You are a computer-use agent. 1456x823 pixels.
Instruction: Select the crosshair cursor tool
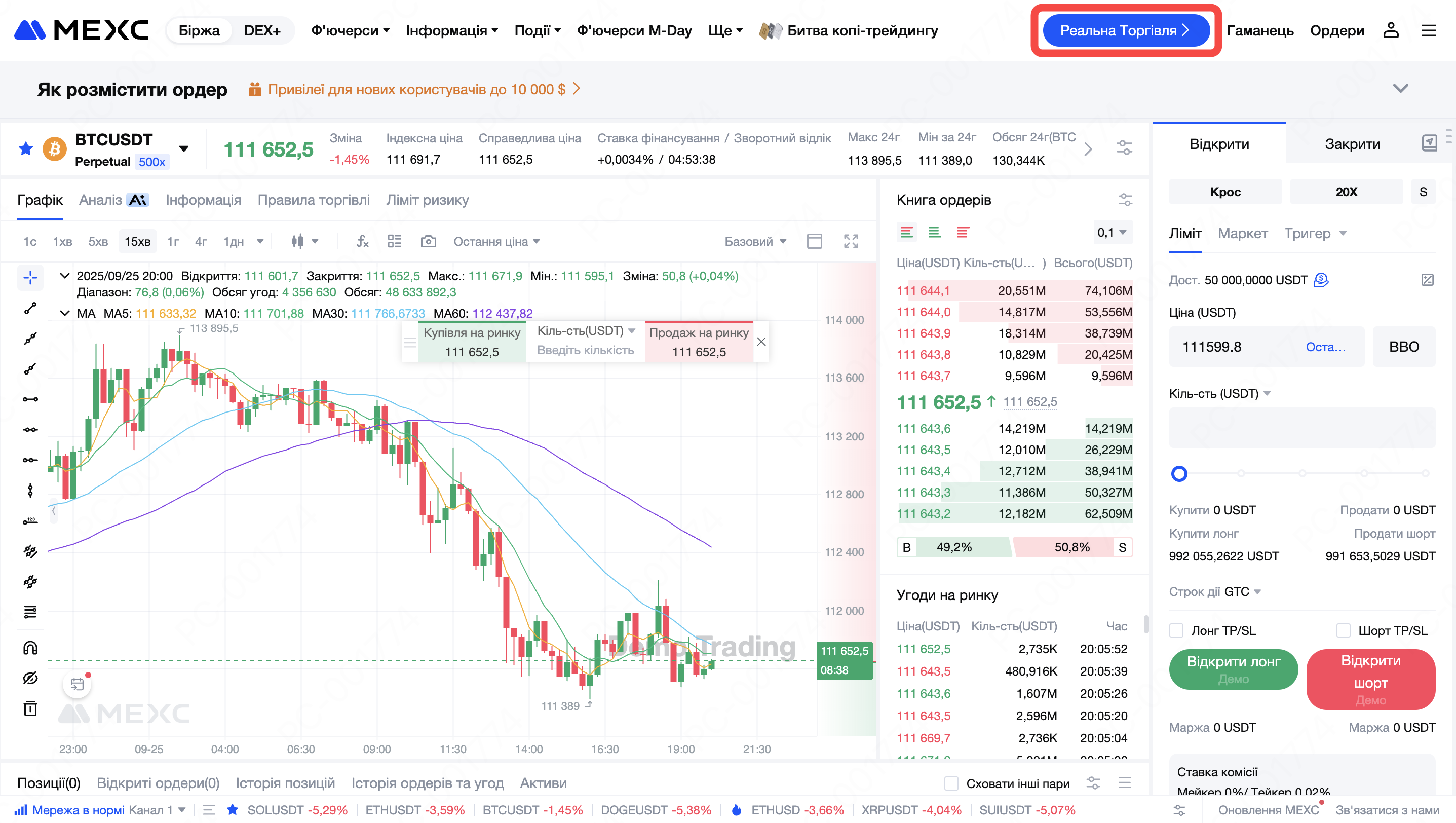30,277
